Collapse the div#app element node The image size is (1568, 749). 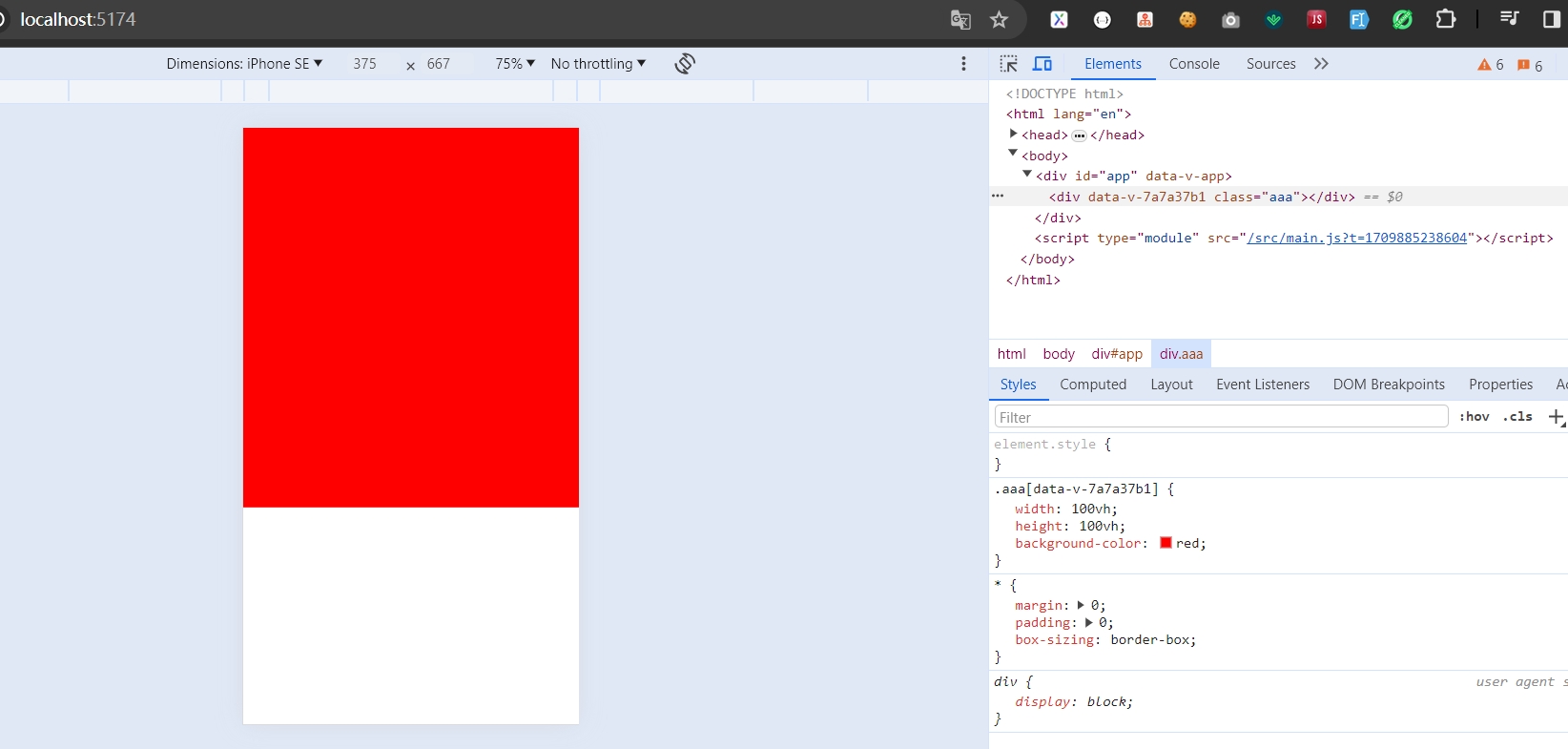1027,174
